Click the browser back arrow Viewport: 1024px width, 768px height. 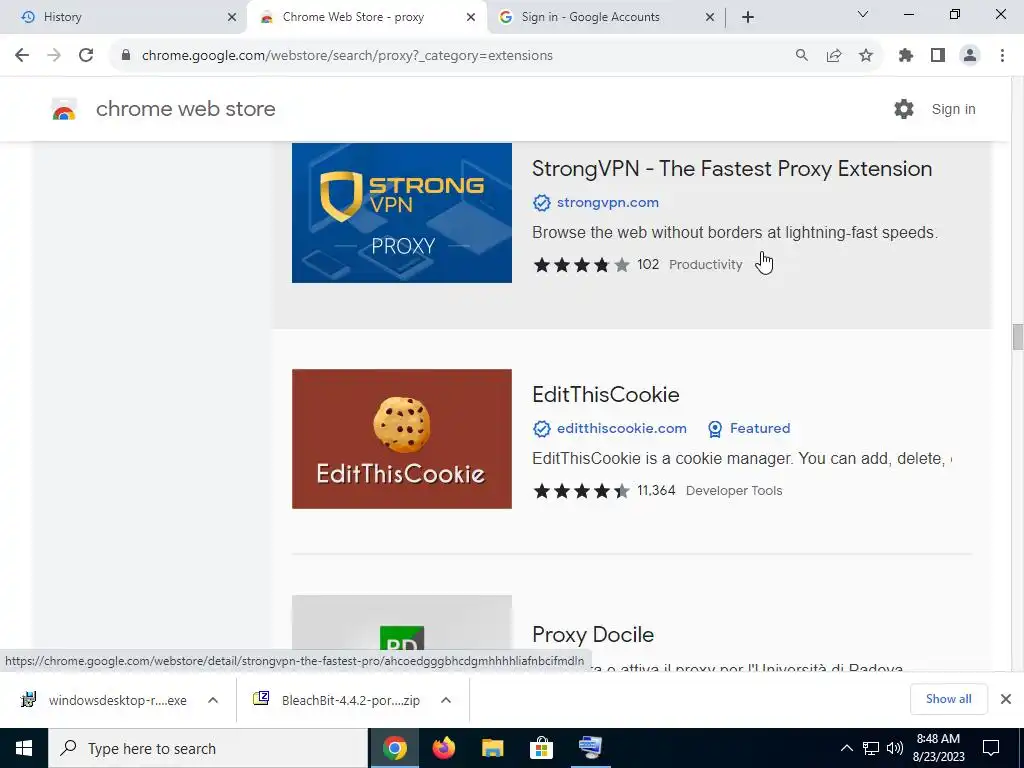pyautogui.click(x=22, y=56)
